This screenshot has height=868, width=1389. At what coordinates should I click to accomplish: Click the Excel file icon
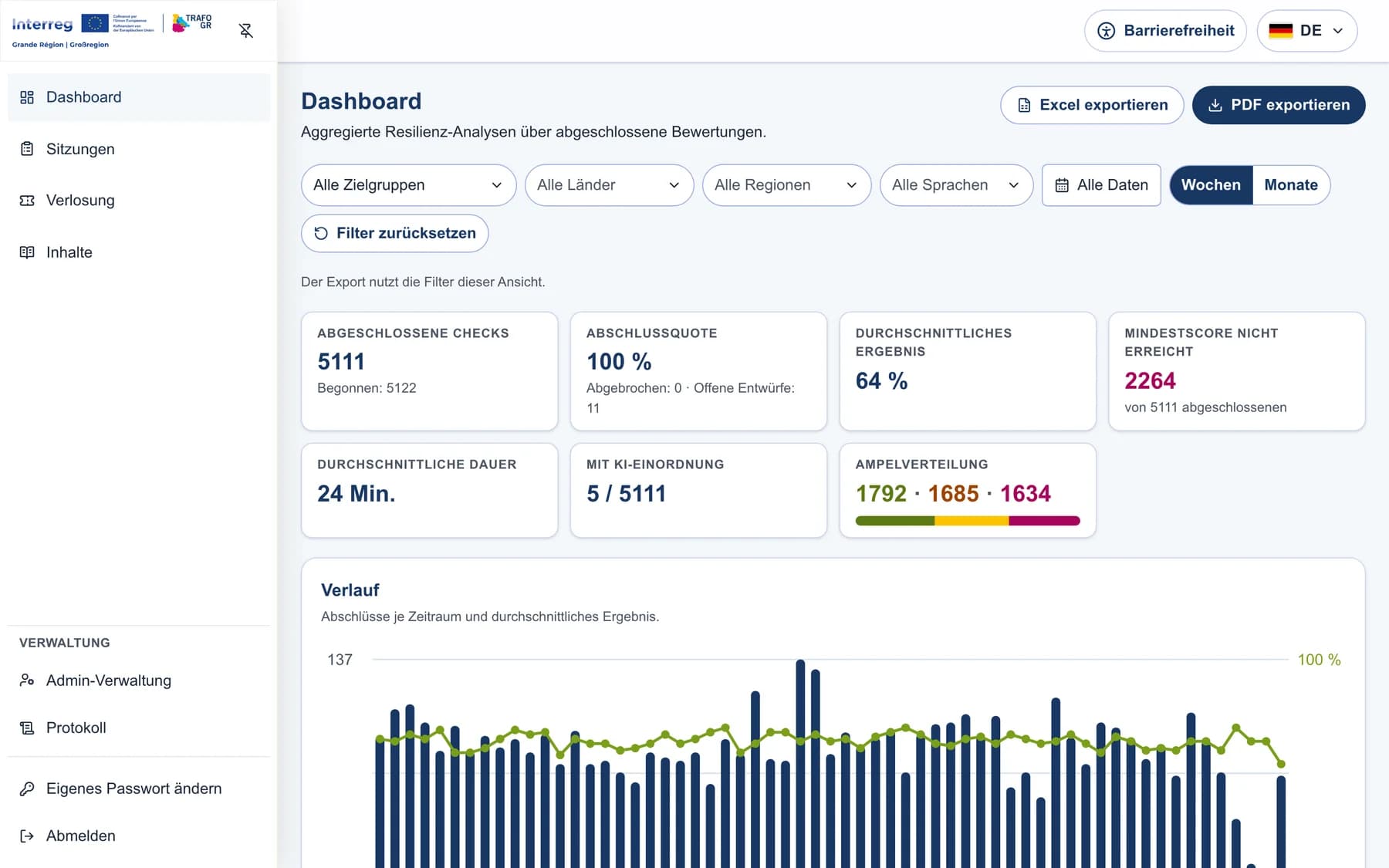[x=1024, y=105]
